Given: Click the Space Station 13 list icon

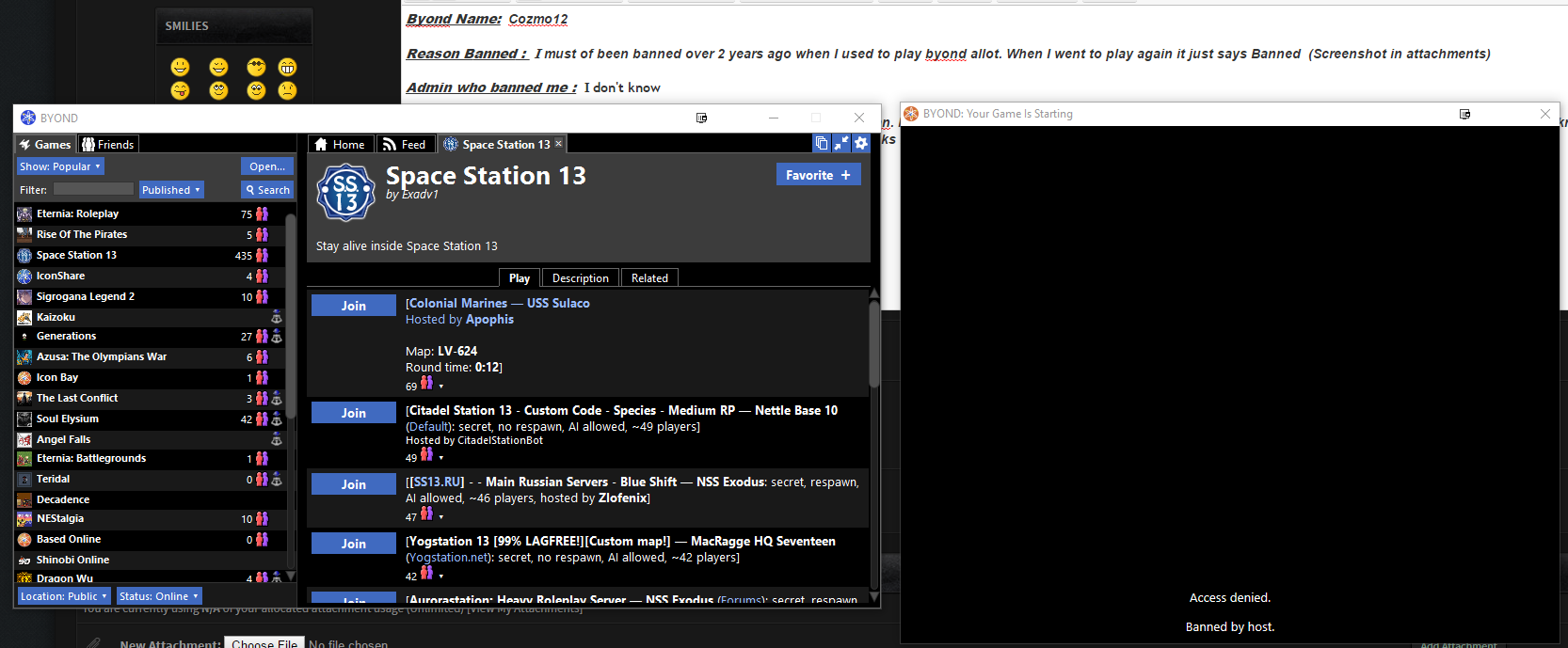Looking at the screenshot, I should click(24, 256).
